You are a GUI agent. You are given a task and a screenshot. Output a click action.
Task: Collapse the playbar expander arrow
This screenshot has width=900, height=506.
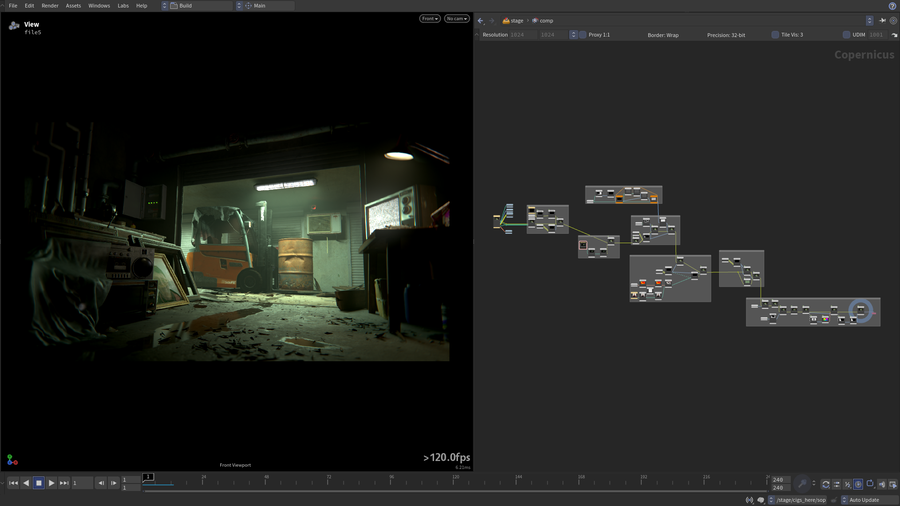(x=2, y=483)
